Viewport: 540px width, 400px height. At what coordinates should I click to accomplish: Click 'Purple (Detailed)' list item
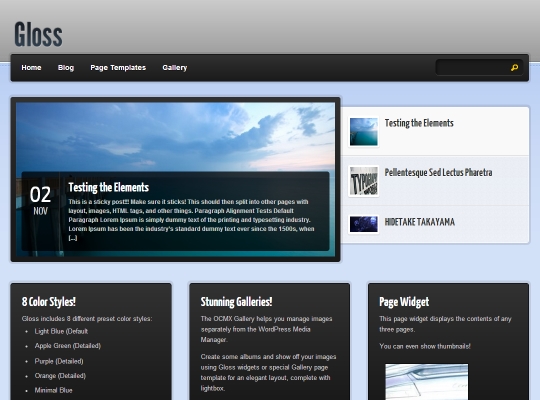[x=59, y=361]
